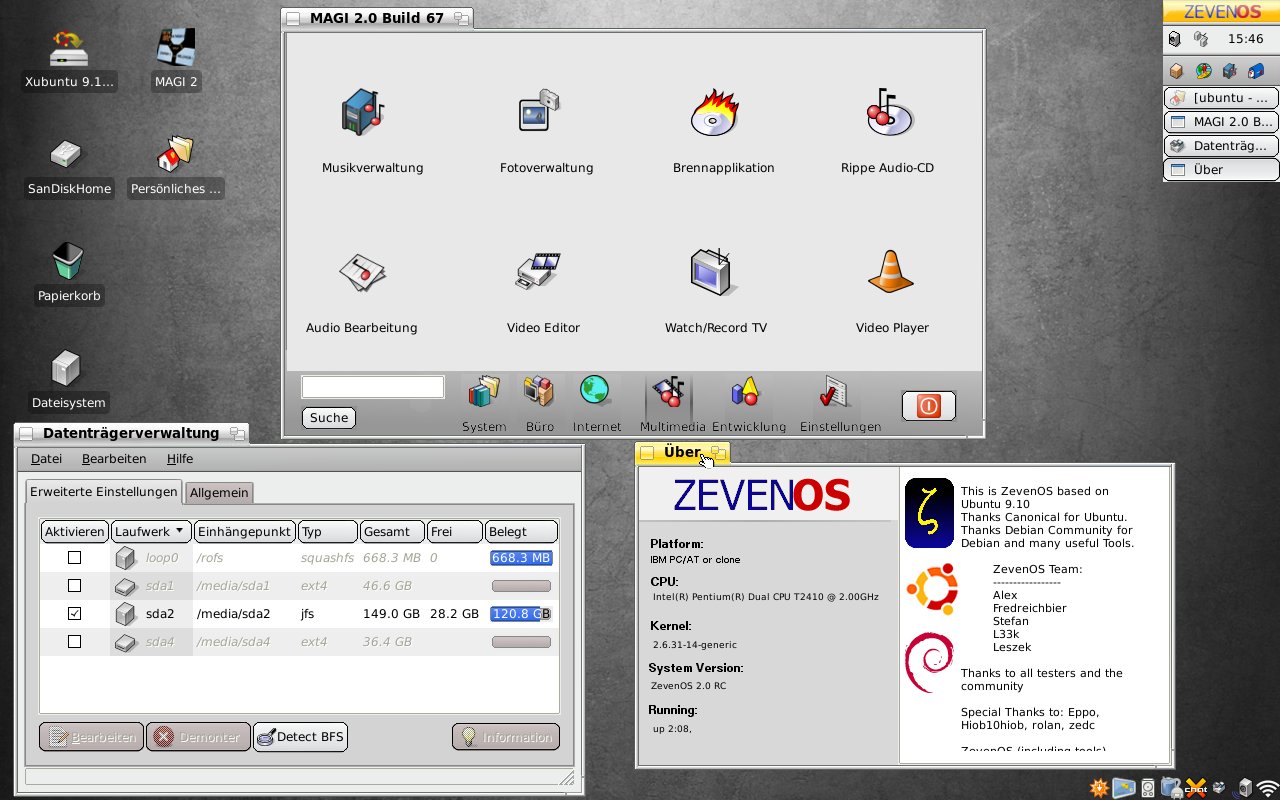Viewport: 1280px width, 800px height.
Task: Open the Hilfe menu
Action: click(x=180, y=459)
